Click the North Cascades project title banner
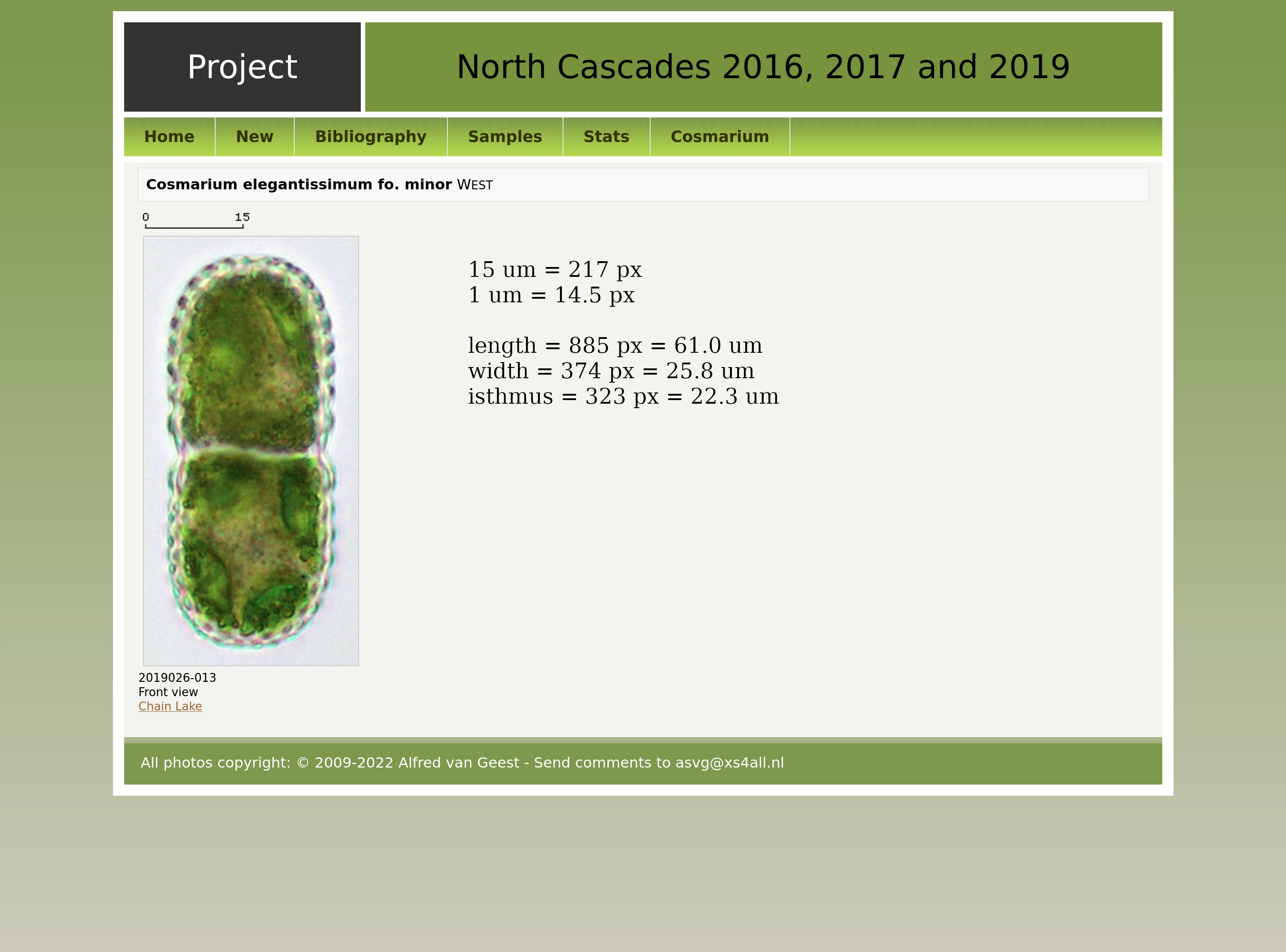Screen dimensions: 1286x952 click(763, 67)
